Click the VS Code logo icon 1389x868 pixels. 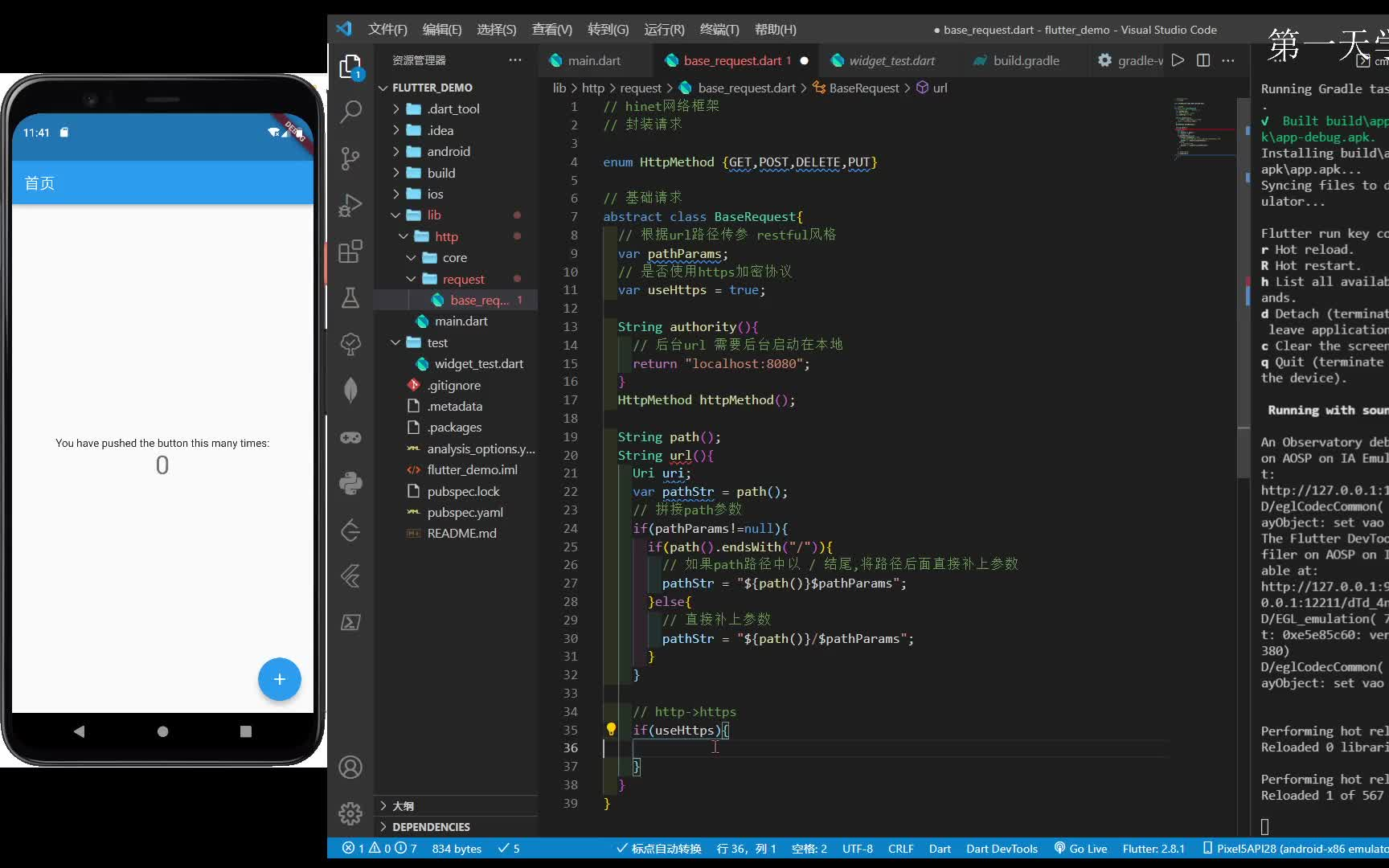coord(344,29)
